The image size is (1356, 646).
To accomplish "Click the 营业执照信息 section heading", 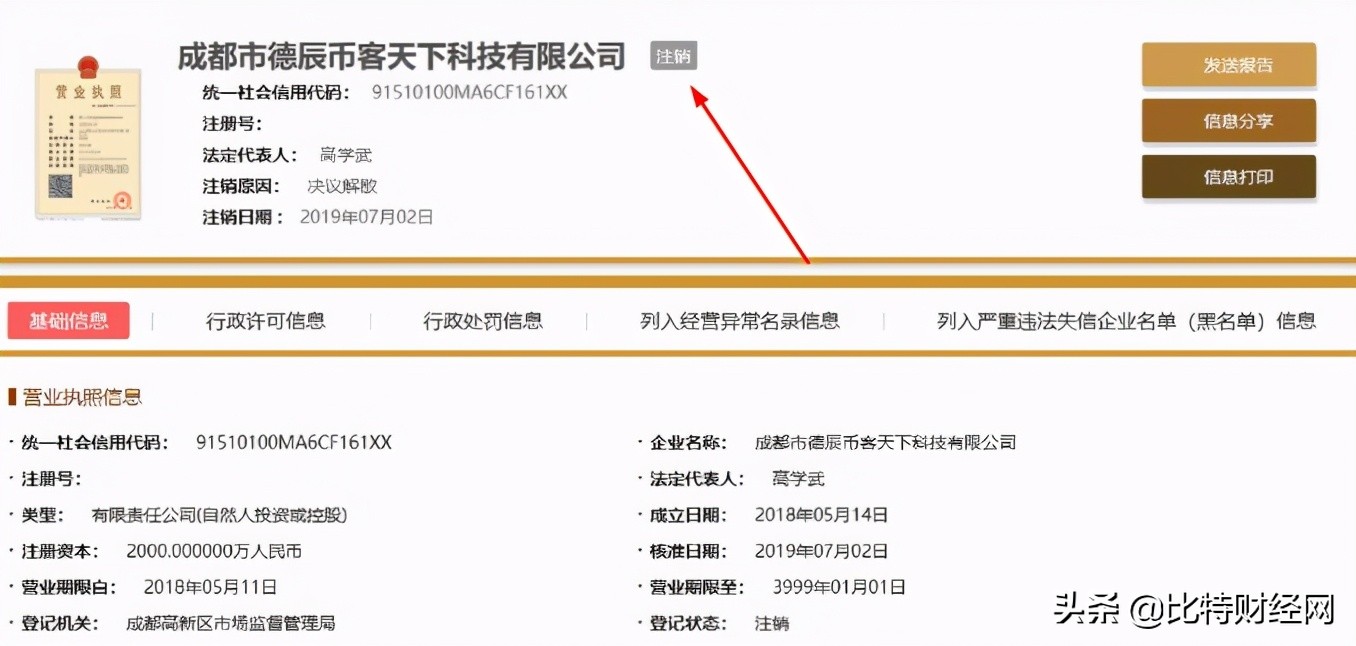I will [x=82, y=397].
